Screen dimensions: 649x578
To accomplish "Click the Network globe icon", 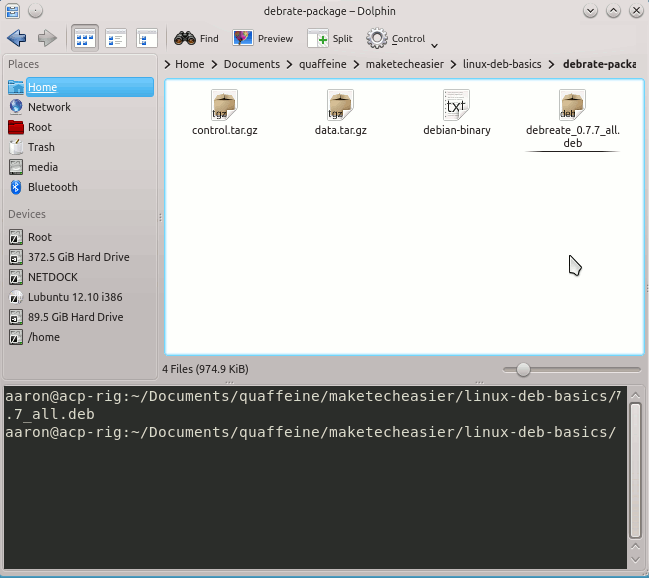I will coord(16,107).
